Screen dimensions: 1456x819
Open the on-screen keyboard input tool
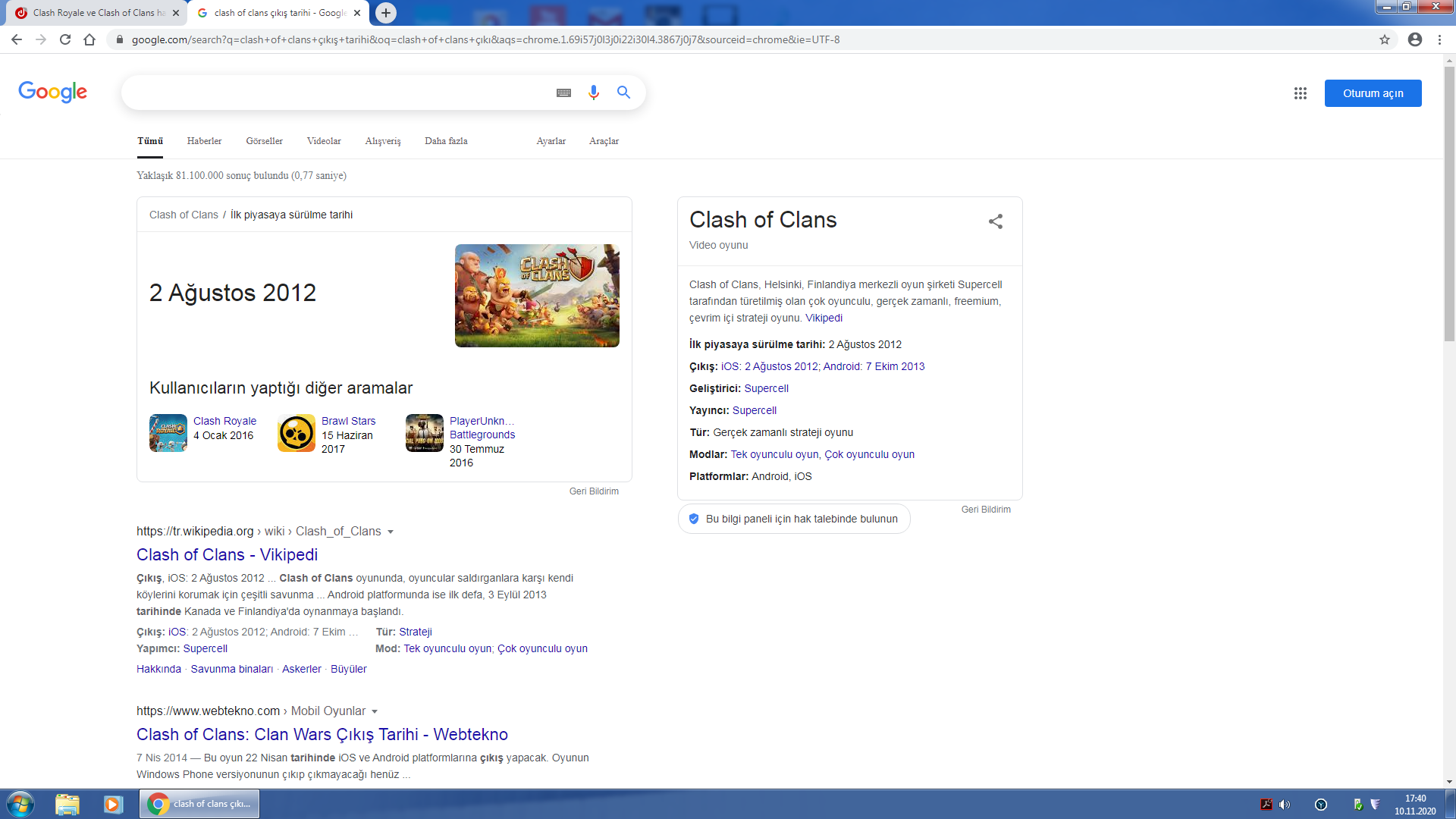[563, 93]
